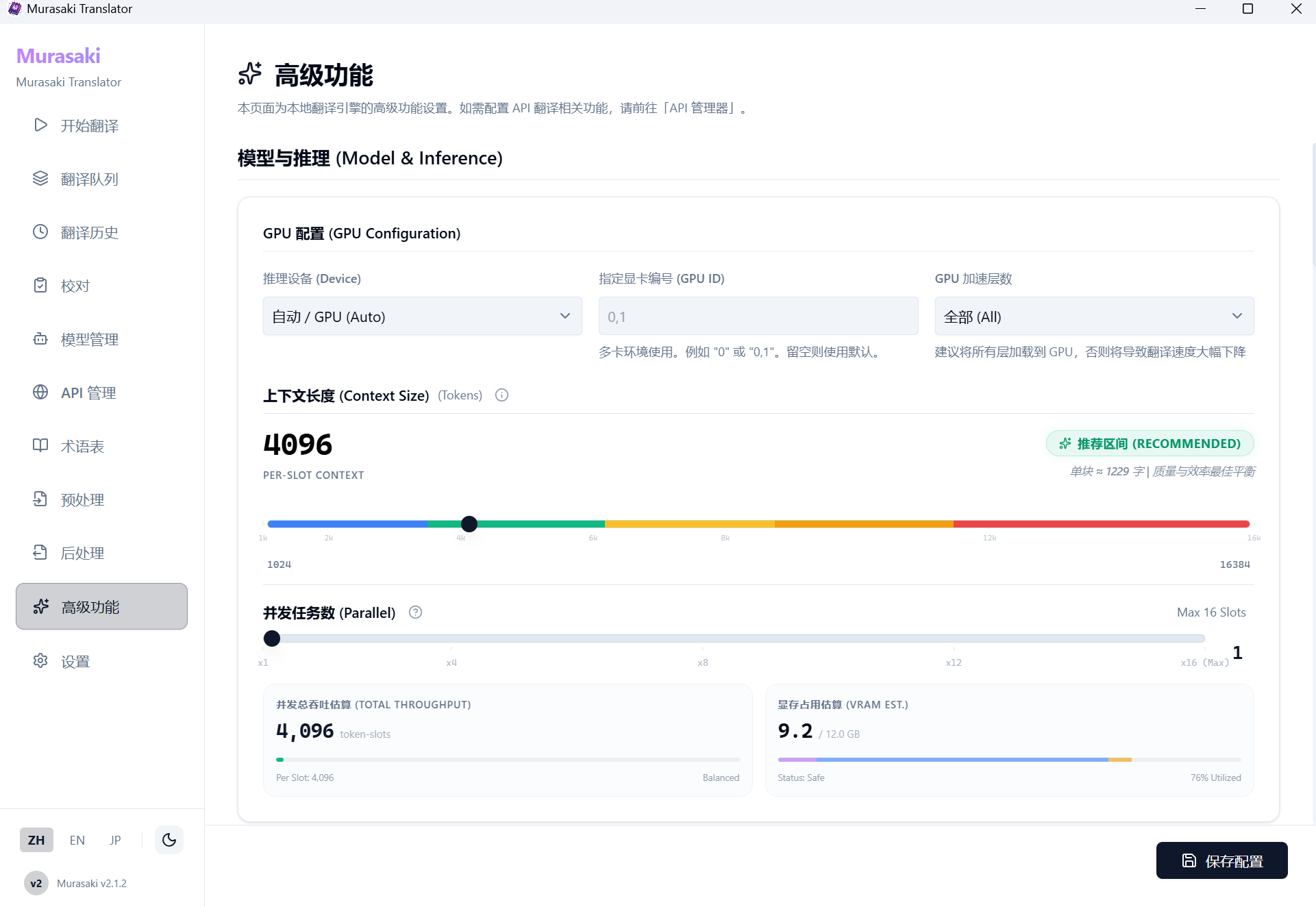The image size is (1316, 907).
Task: Click the Context Size slider handle
Action: point(469,524)
